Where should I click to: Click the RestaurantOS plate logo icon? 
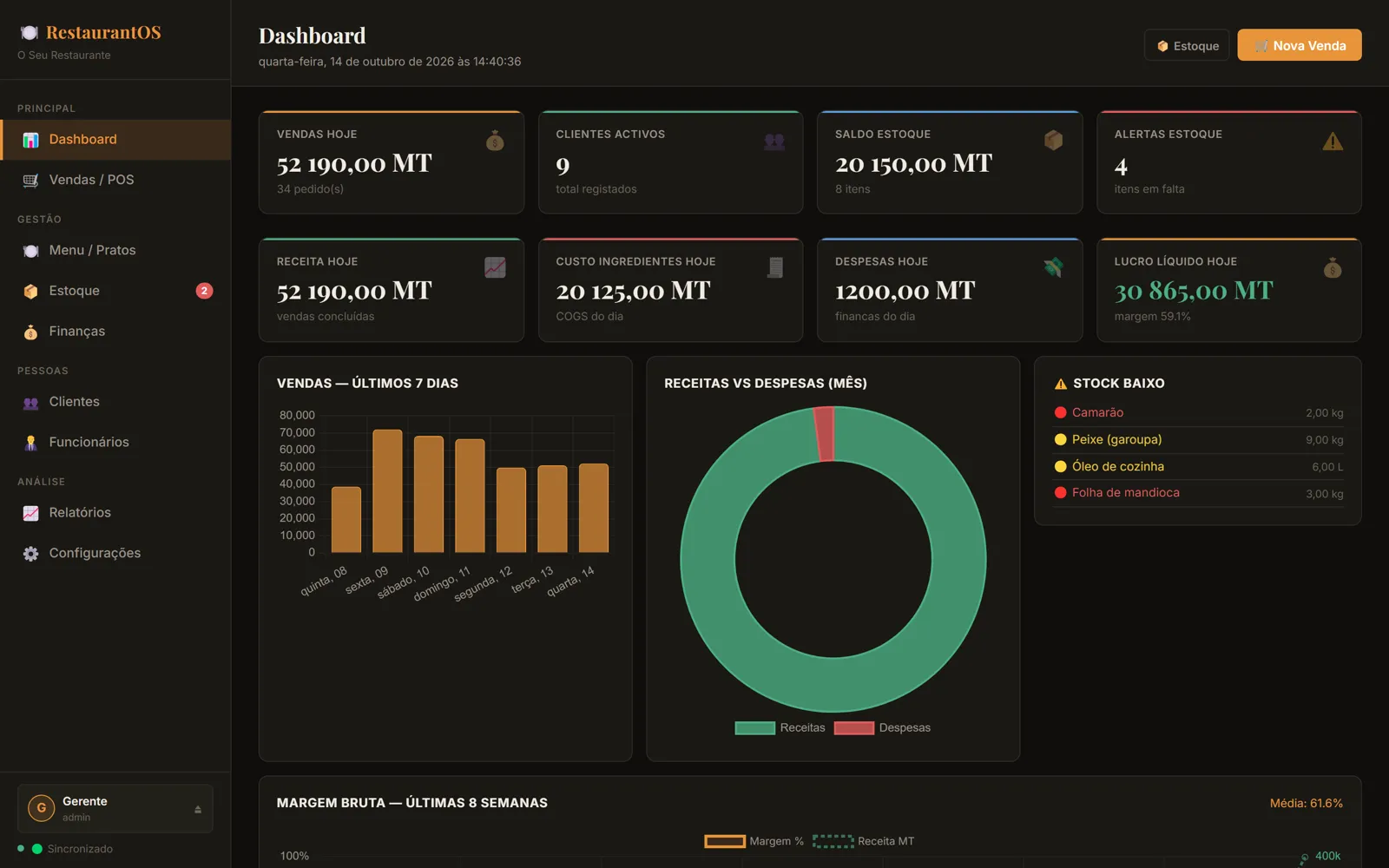(x=30, y=33)
